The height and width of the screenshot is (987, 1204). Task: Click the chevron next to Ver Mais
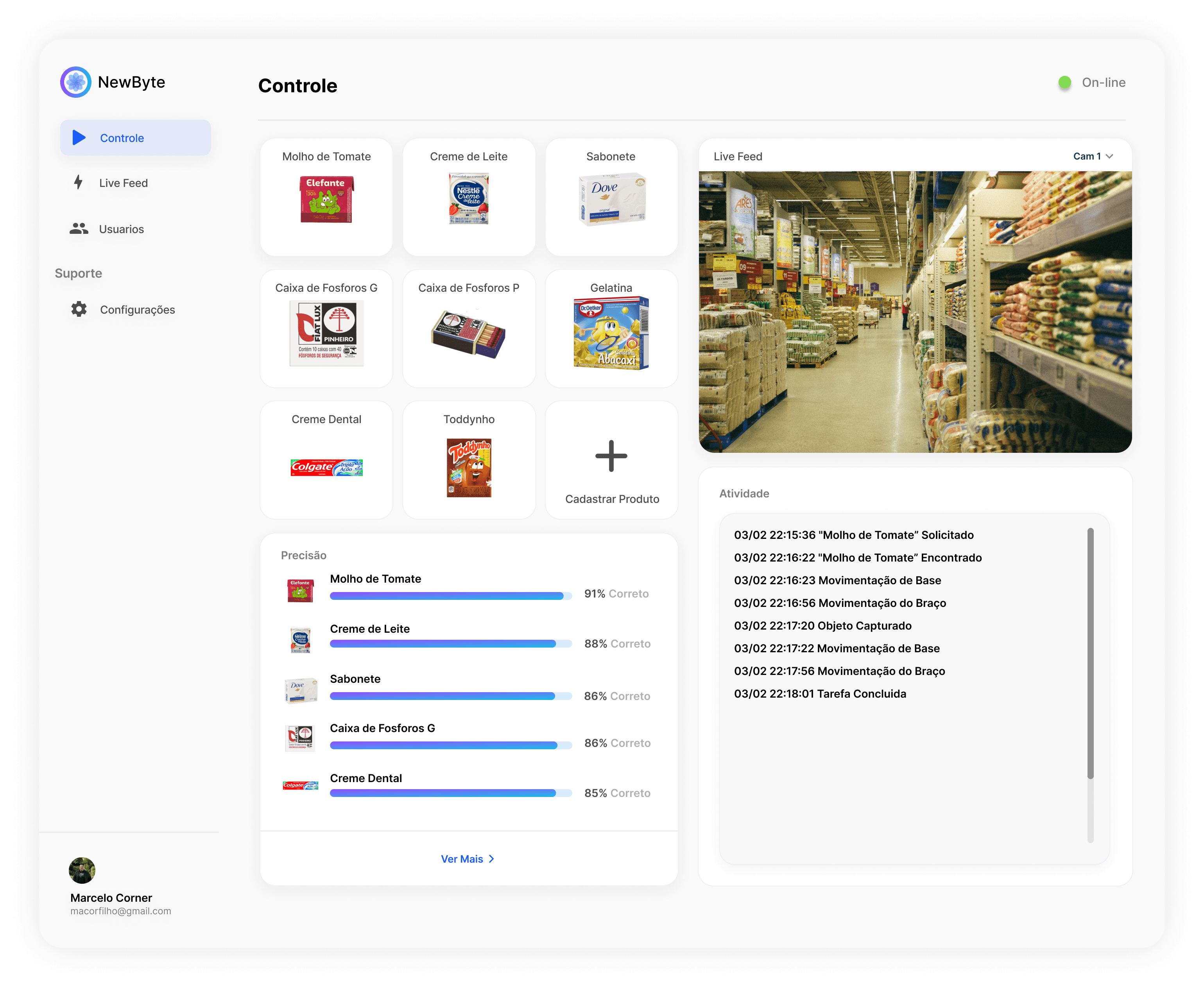[x=491, y=858]
